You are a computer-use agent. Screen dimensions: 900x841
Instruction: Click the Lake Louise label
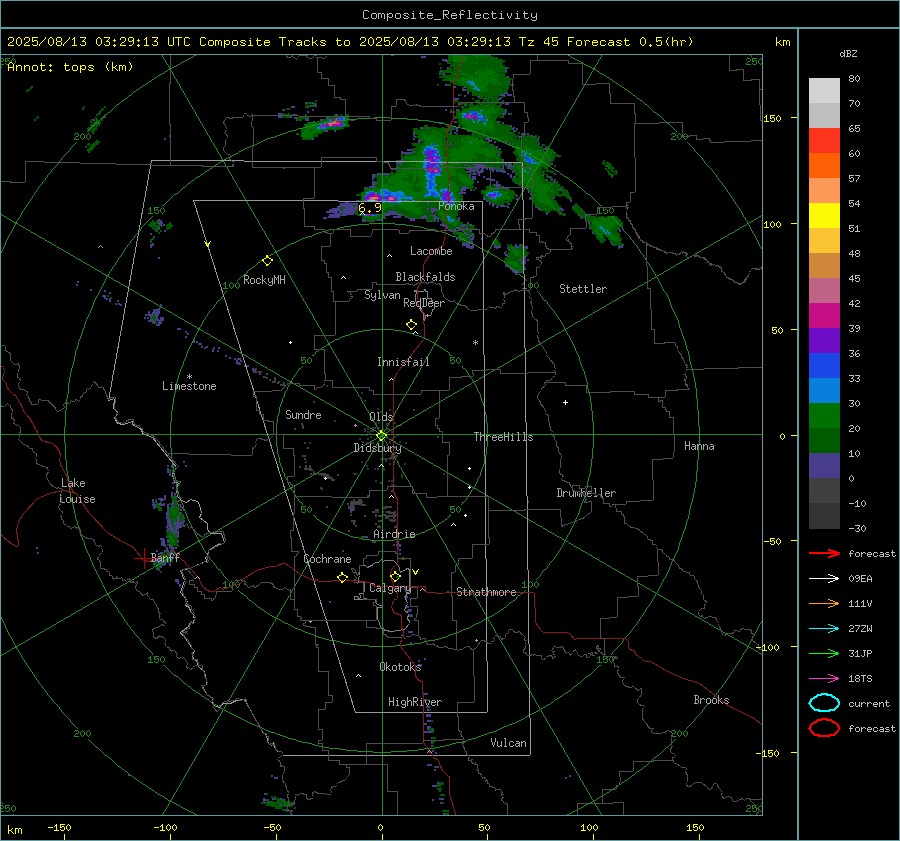point(77,491)
